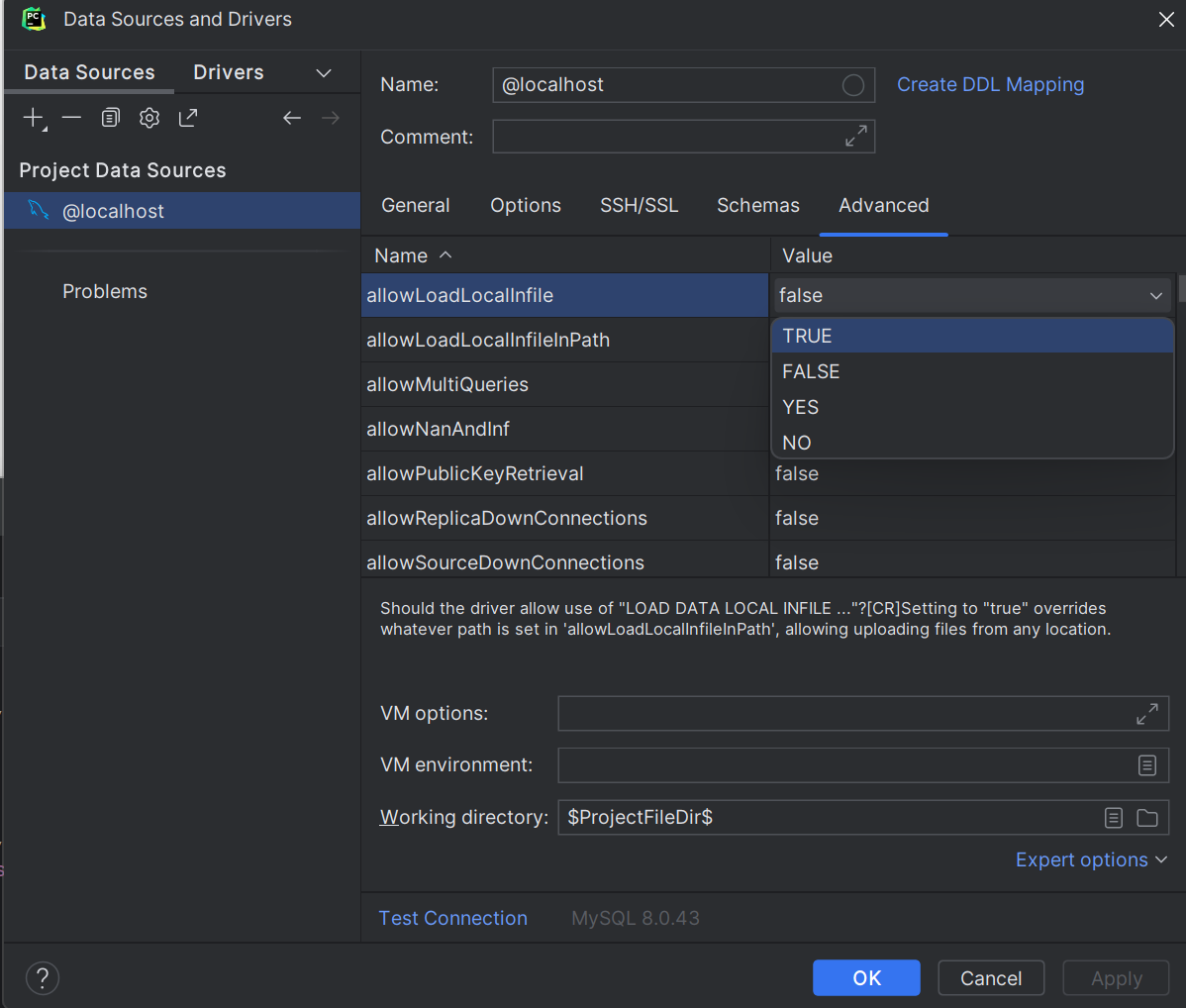Click the properties table scrollbar thumb
The width and height of the screenshot is (1186, 1008).
[x=1181, y=288]
